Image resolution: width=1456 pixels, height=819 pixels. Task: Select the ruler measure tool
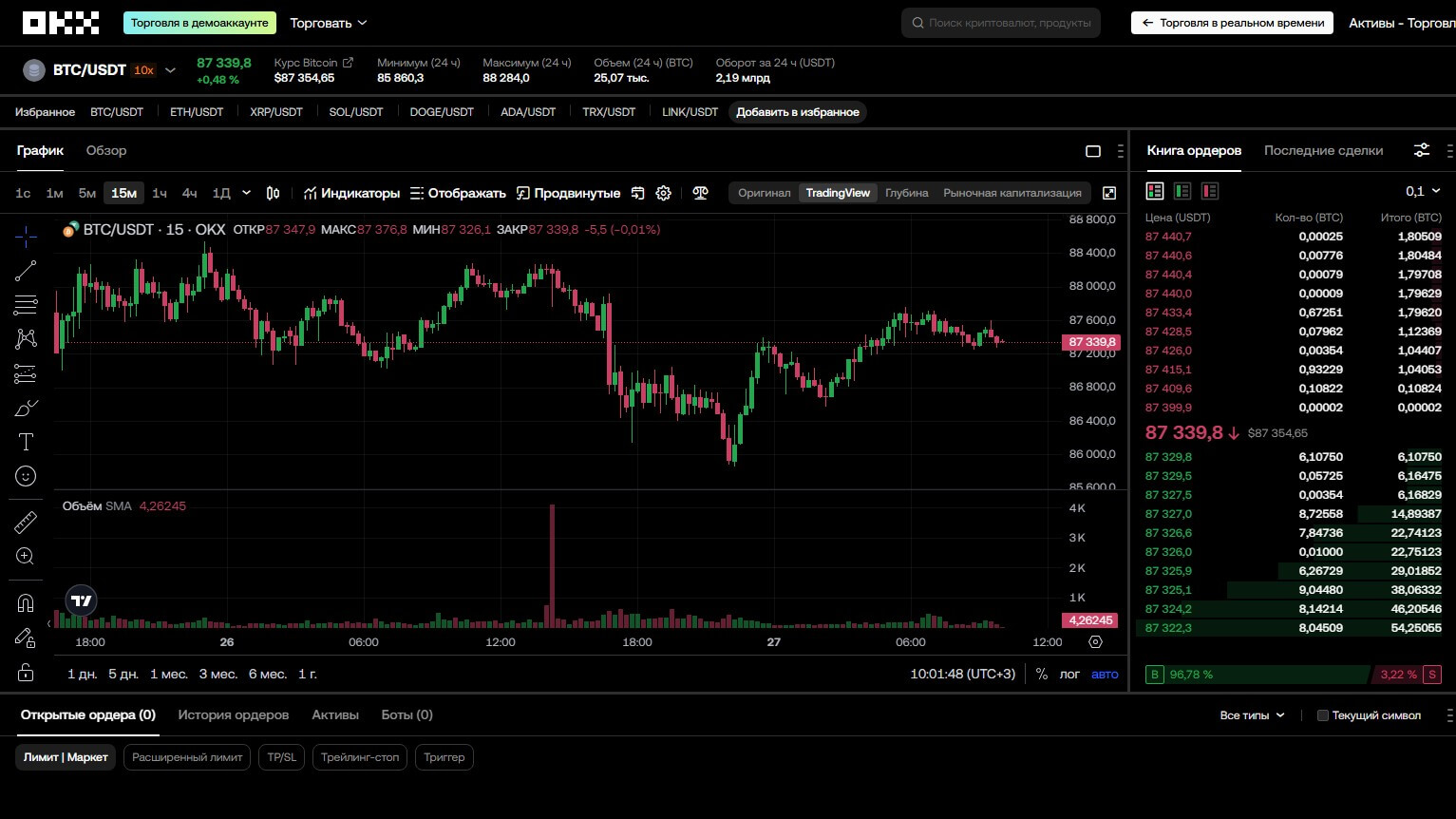(x=26, y=522)
